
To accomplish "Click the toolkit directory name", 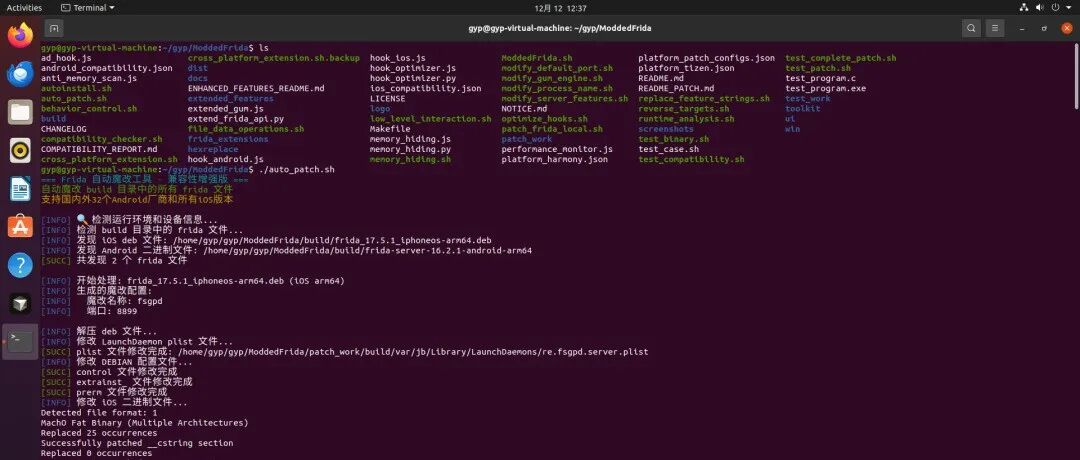I will (x=802, y=109).
